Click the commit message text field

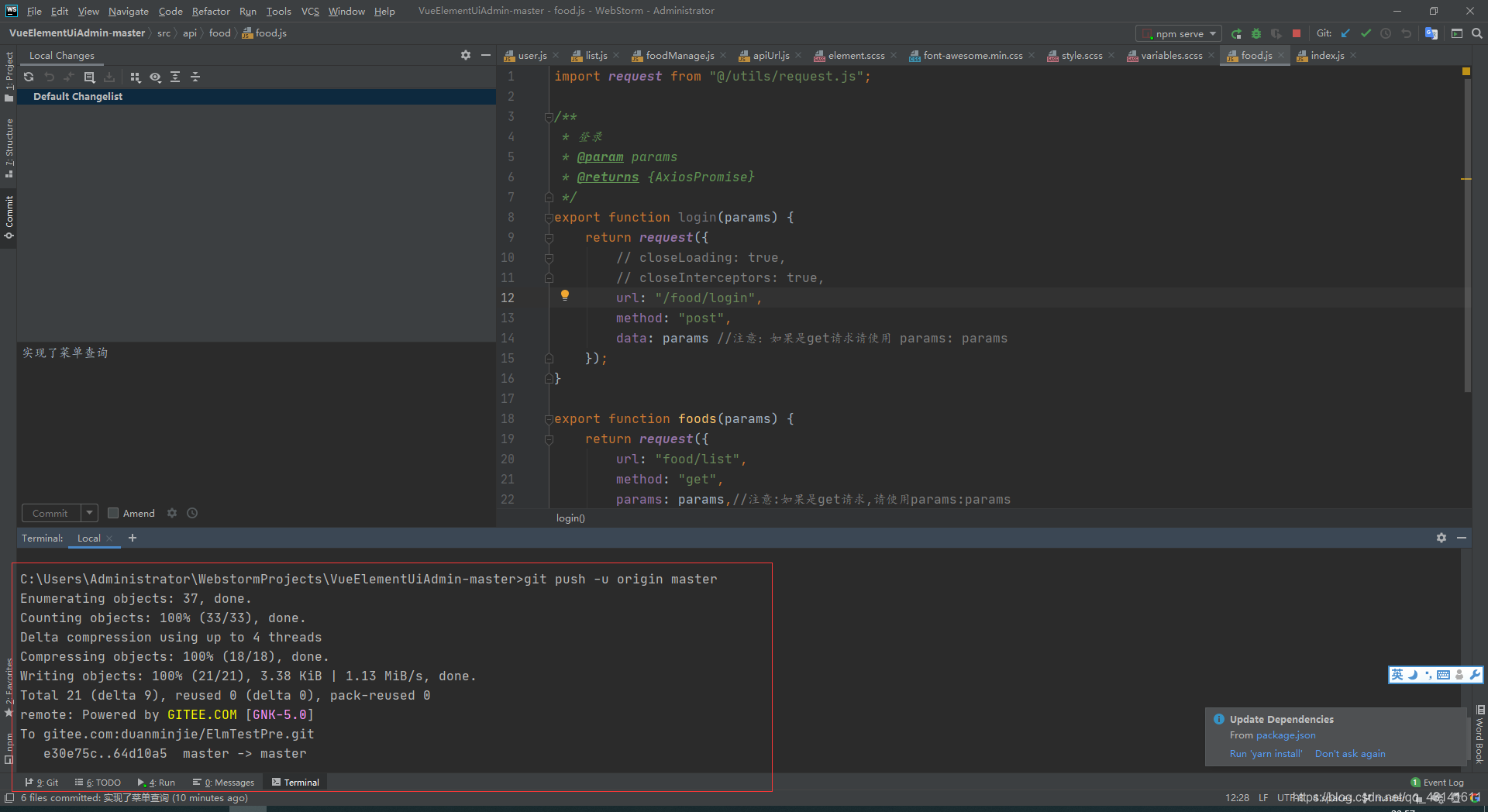(256, 420)
